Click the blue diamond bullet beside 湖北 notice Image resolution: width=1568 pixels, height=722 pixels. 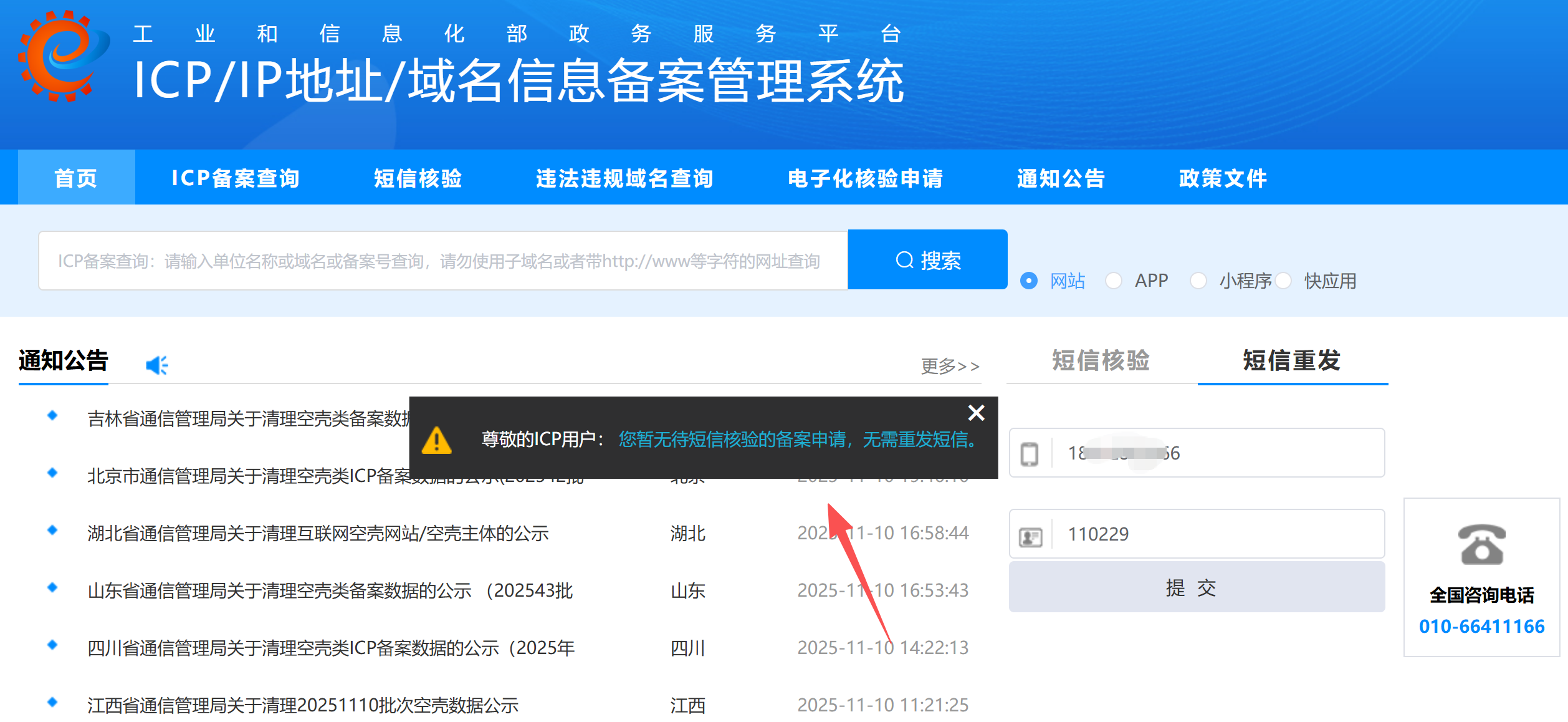52,530
